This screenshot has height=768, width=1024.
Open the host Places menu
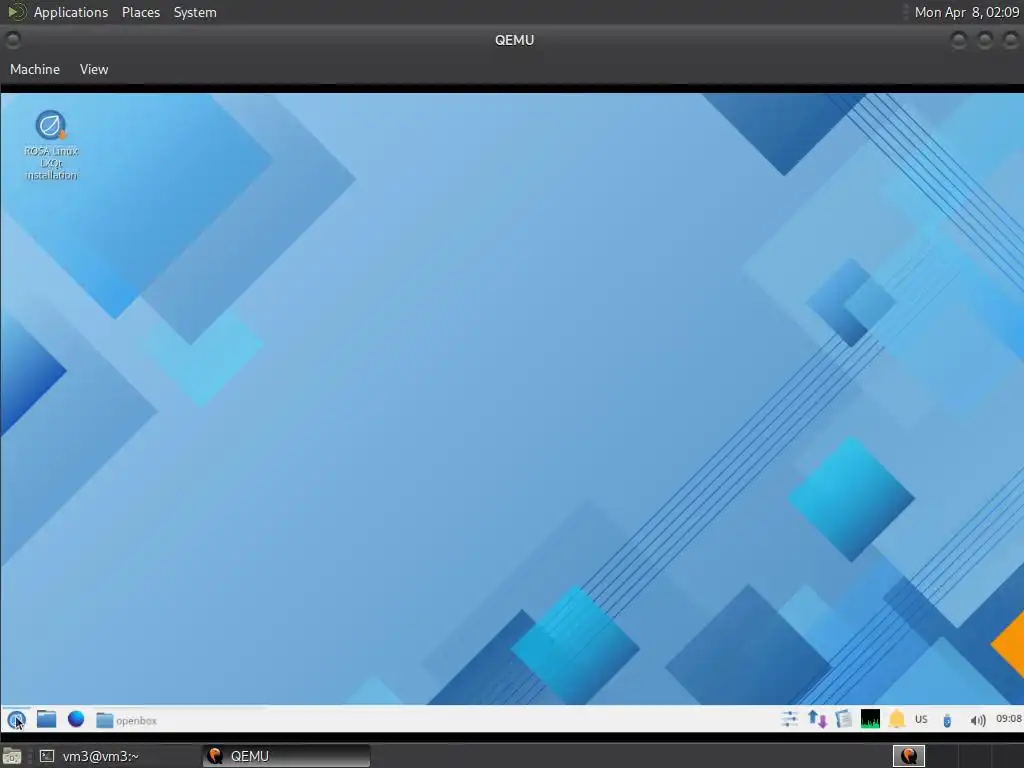point(140,12)
